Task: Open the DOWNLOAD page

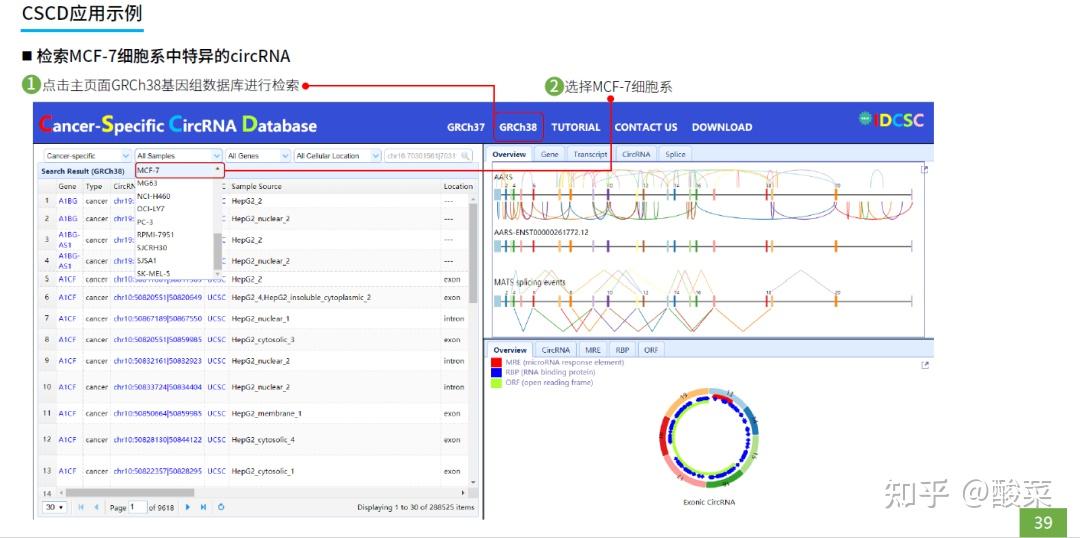Action: tap(722, 127)
